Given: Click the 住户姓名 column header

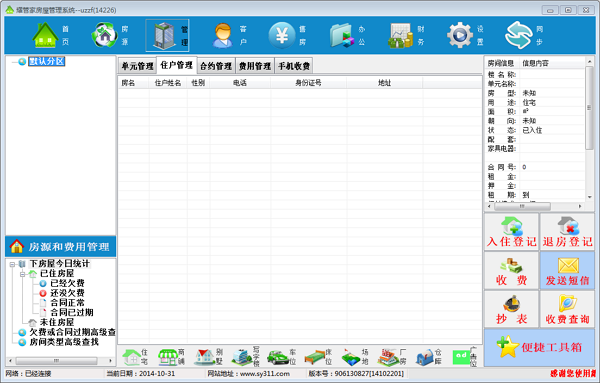Looking at the screenshot, I should click(x=168, y=83).
